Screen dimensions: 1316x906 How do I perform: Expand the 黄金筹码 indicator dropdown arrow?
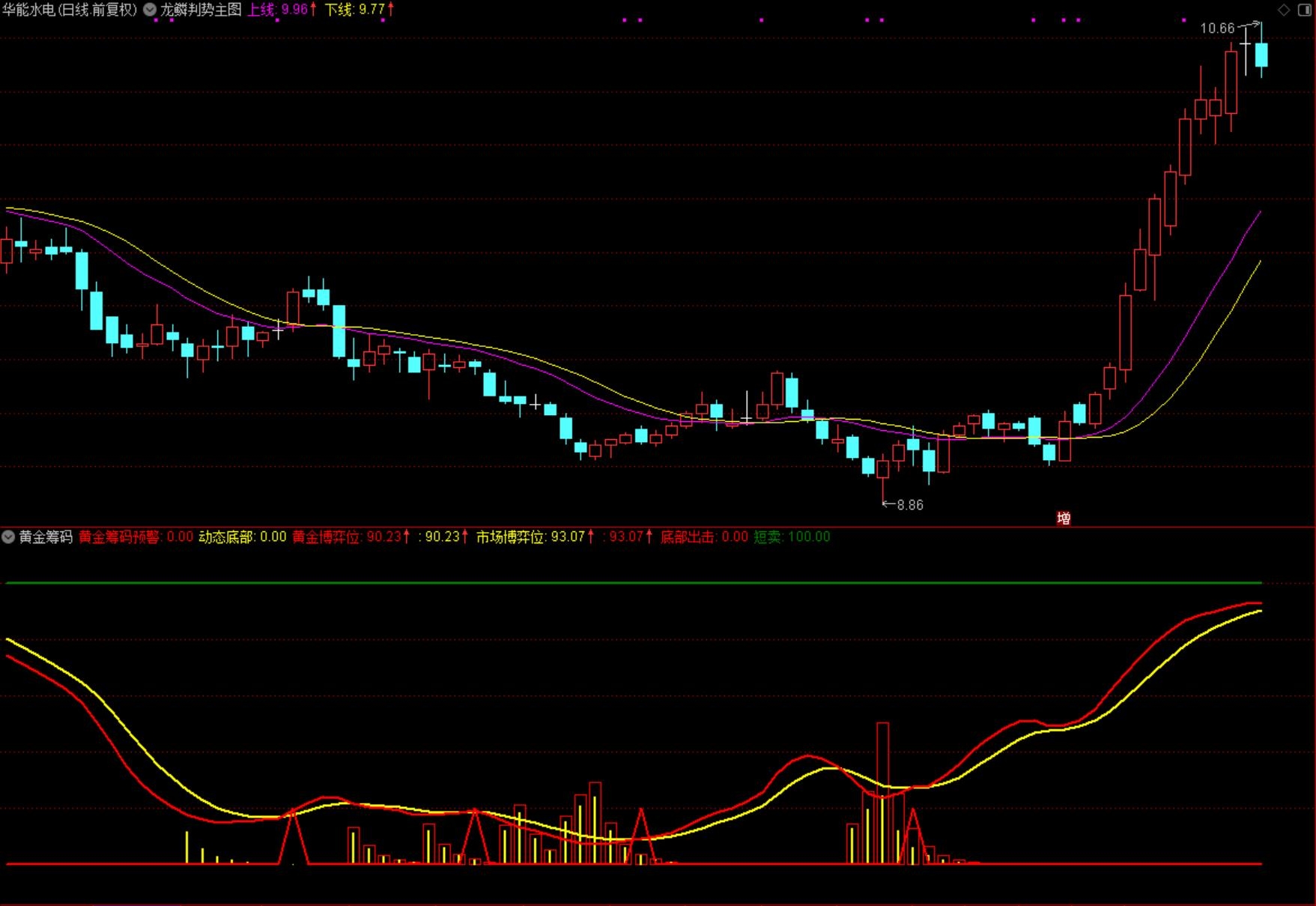[x=8, y=537]
